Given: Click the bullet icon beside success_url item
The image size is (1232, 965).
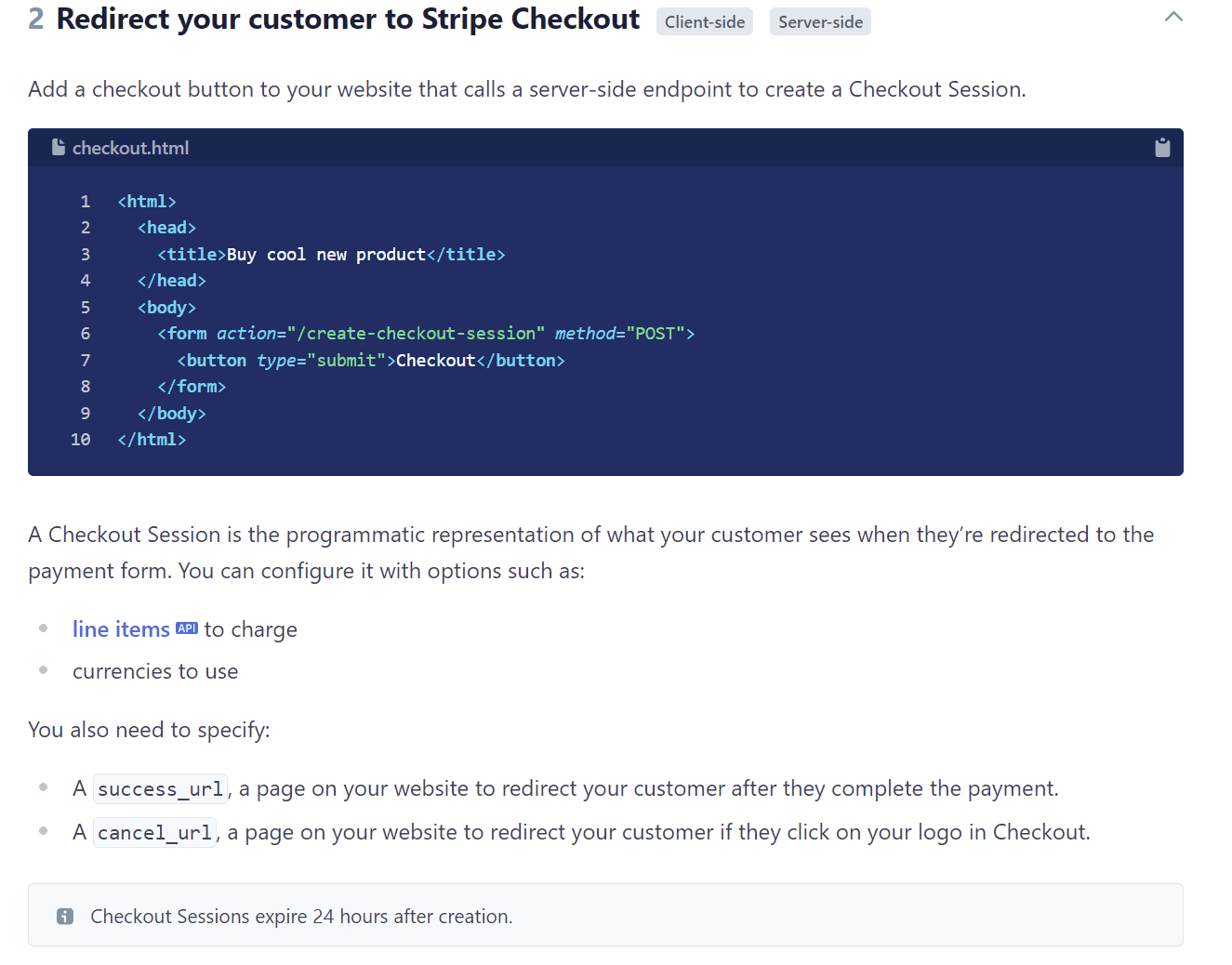Looking at the screenshot, I should [43, 787].
